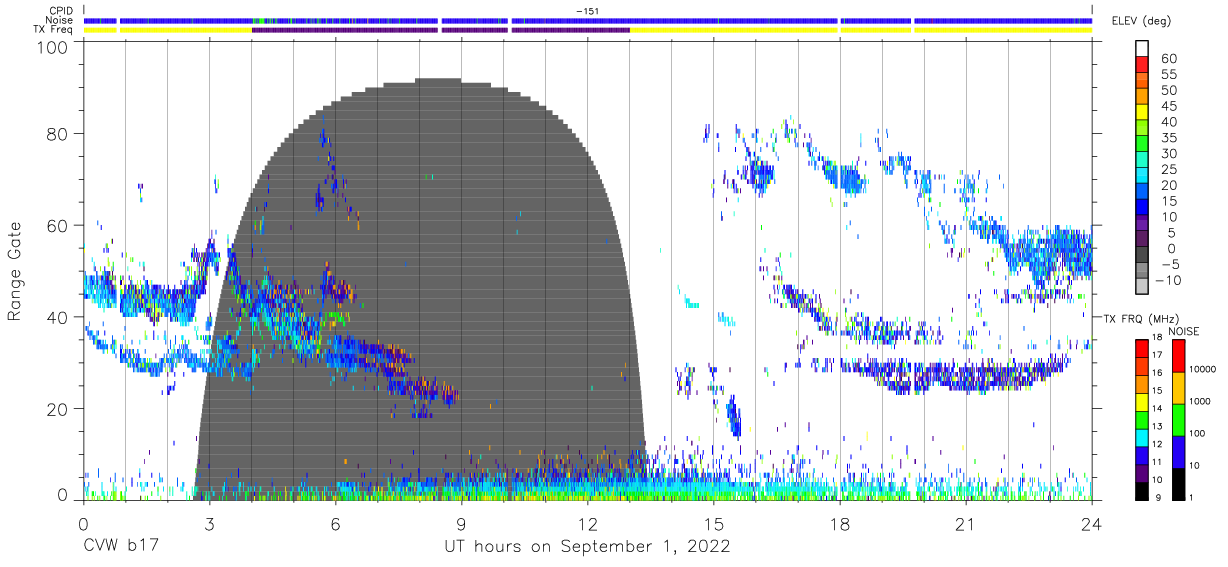Click the '55' label on the ELEV color bar
The width and height of the screenshot is (1228, 567).
coord(1170,74)
